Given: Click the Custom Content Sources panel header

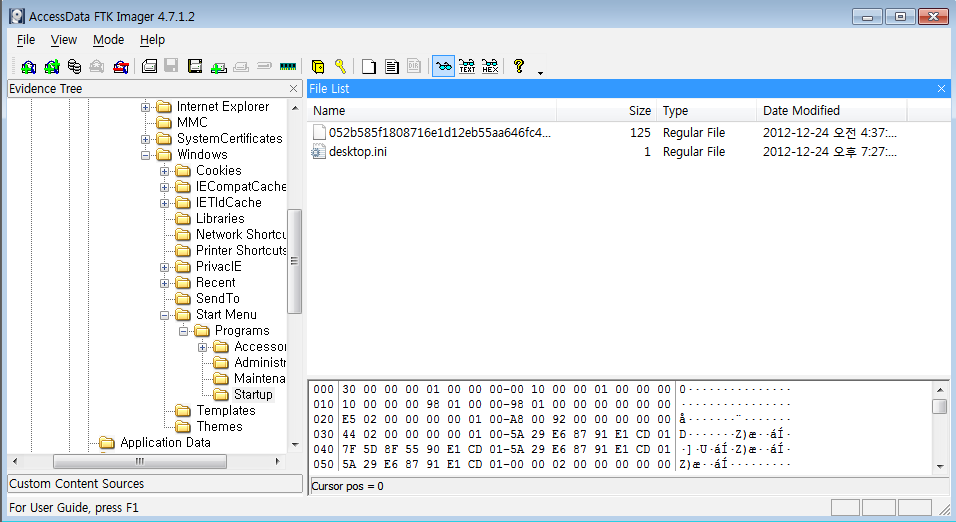Looking at the screenshot, I should (155, 484).
